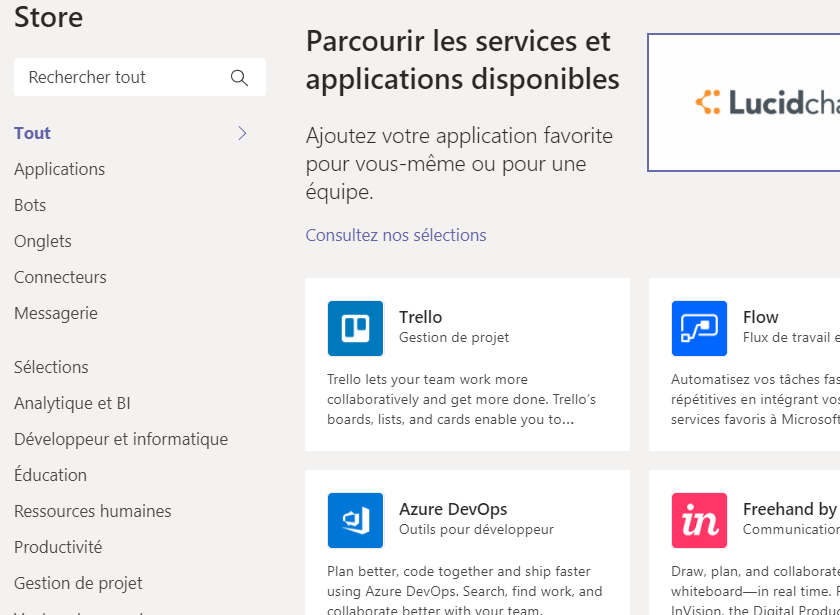
Task: Click the Trello app title
Action: [421, 317]
